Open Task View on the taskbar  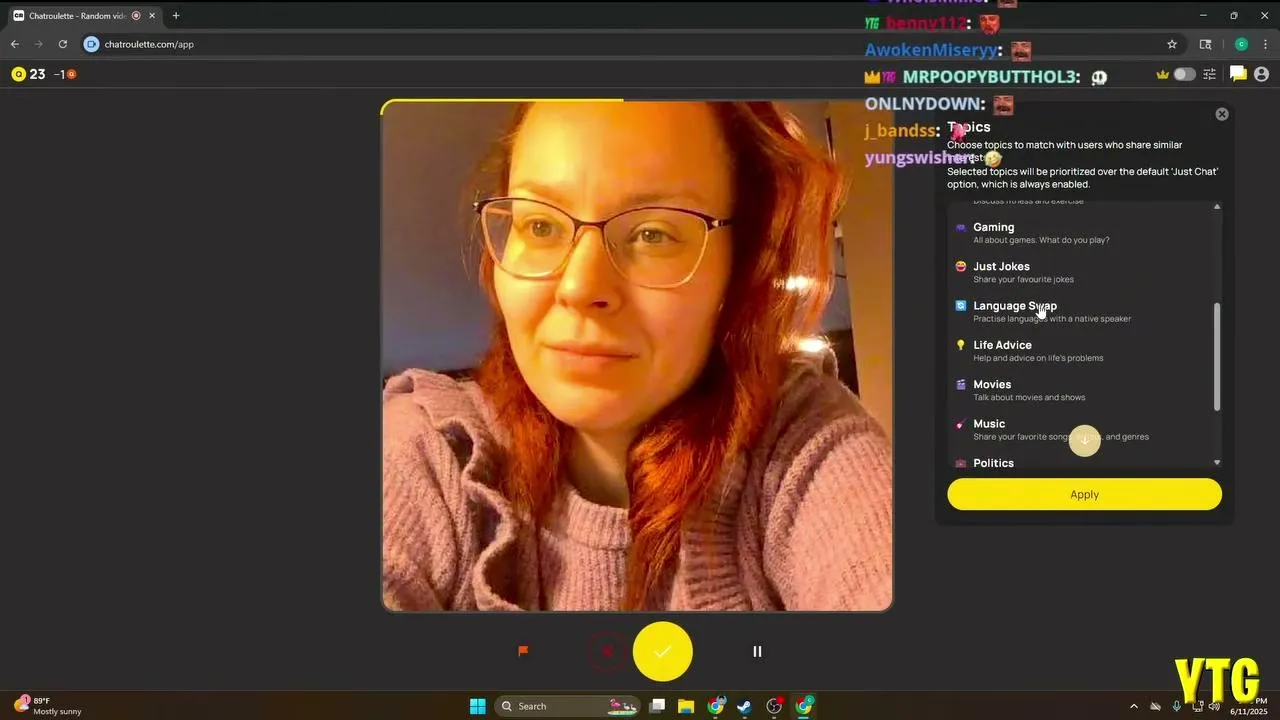(657, 706)
